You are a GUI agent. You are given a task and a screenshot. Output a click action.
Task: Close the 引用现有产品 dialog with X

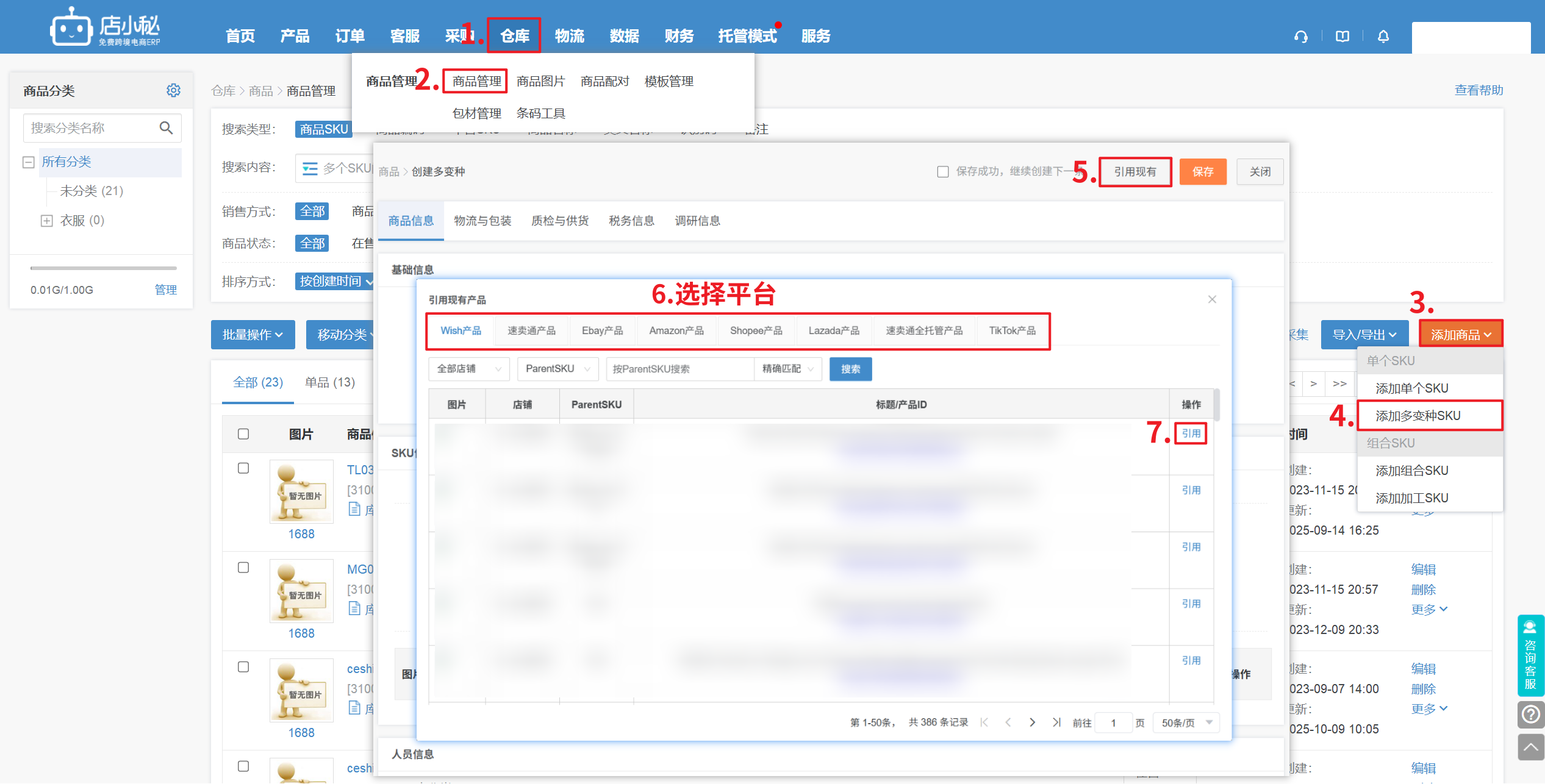1212,299
